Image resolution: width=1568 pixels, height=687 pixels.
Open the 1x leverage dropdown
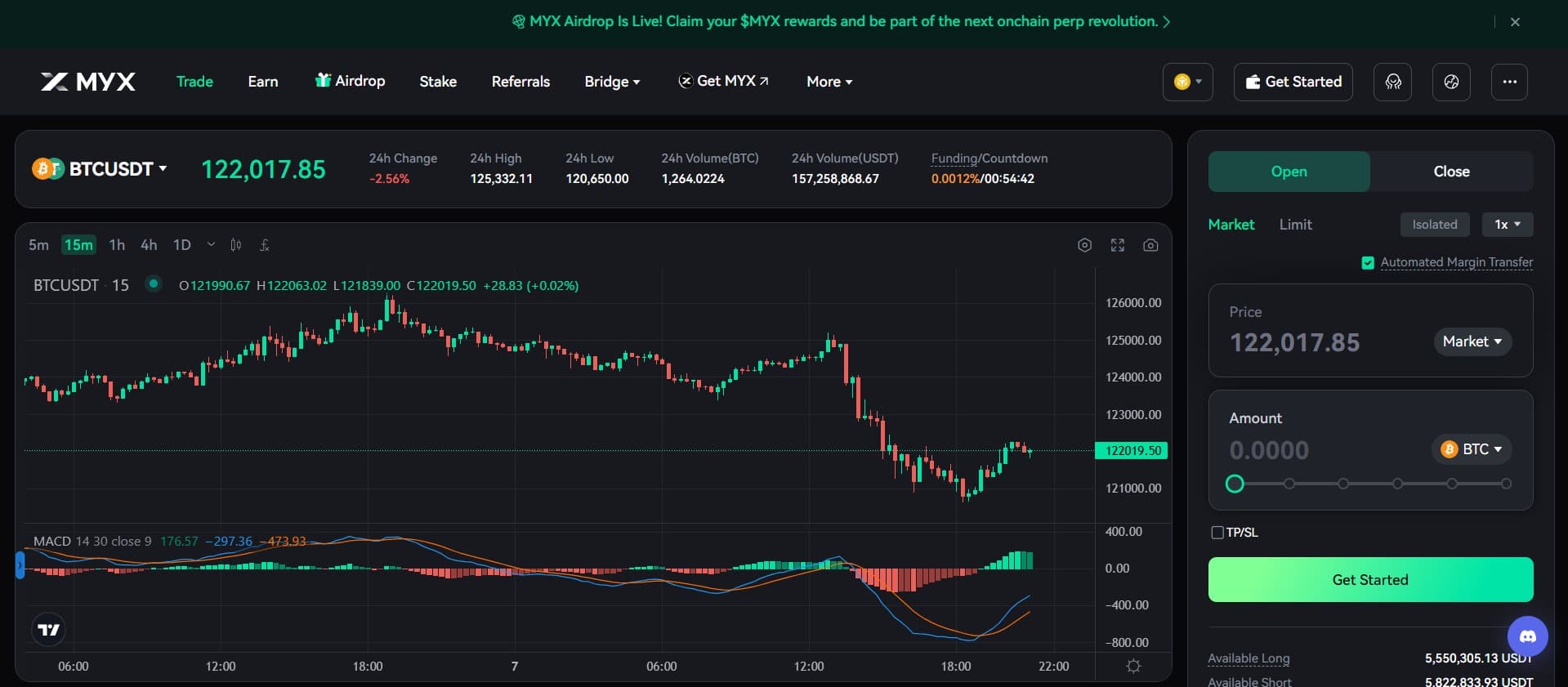click(x=1508, y=225)
